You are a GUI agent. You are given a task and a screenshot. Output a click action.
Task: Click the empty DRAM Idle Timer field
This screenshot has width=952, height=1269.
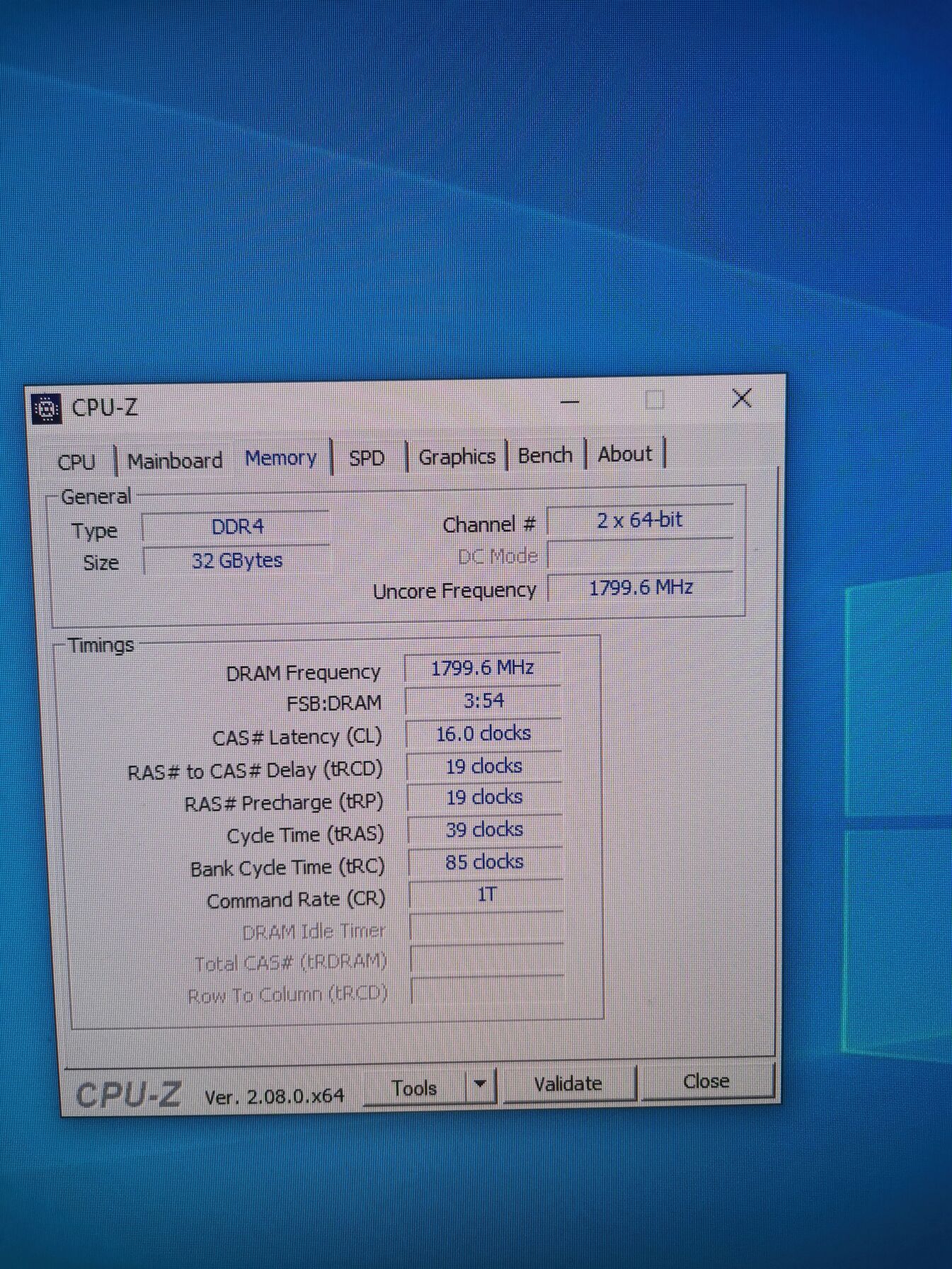[487, 927]
